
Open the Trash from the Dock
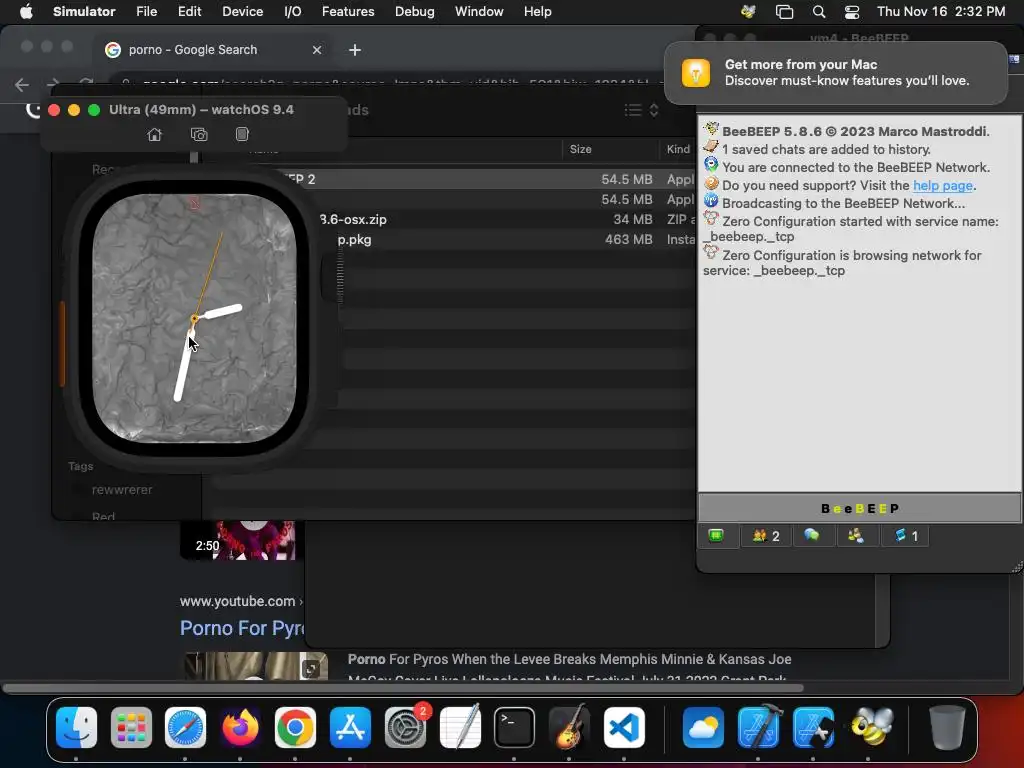pyautogui.click(x=947, y=727)
